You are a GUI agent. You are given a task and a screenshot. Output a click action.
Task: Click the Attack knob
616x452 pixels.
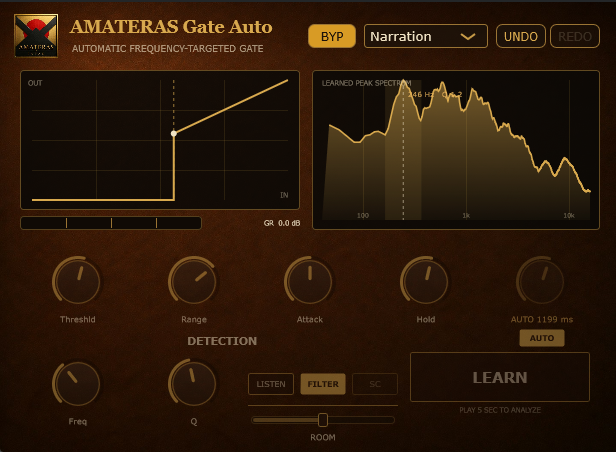click(x=309, y=280)
